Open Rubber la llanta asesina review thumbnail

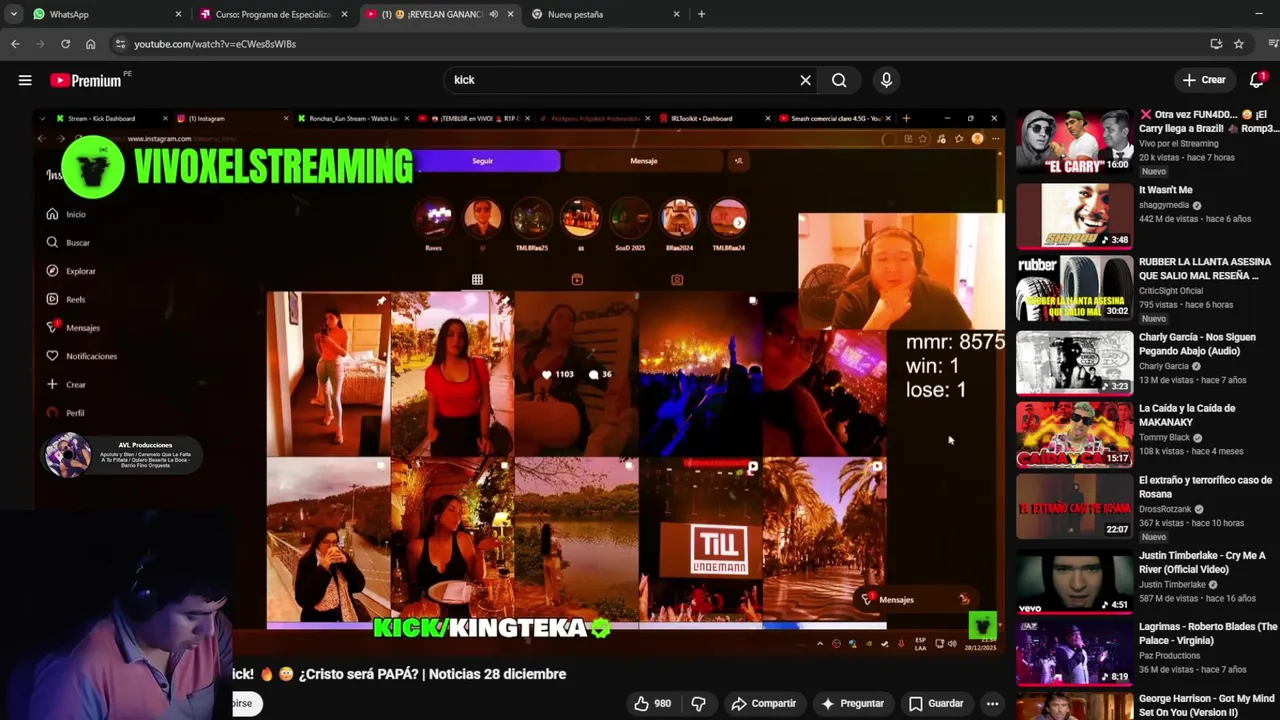tap(1075, 288)
